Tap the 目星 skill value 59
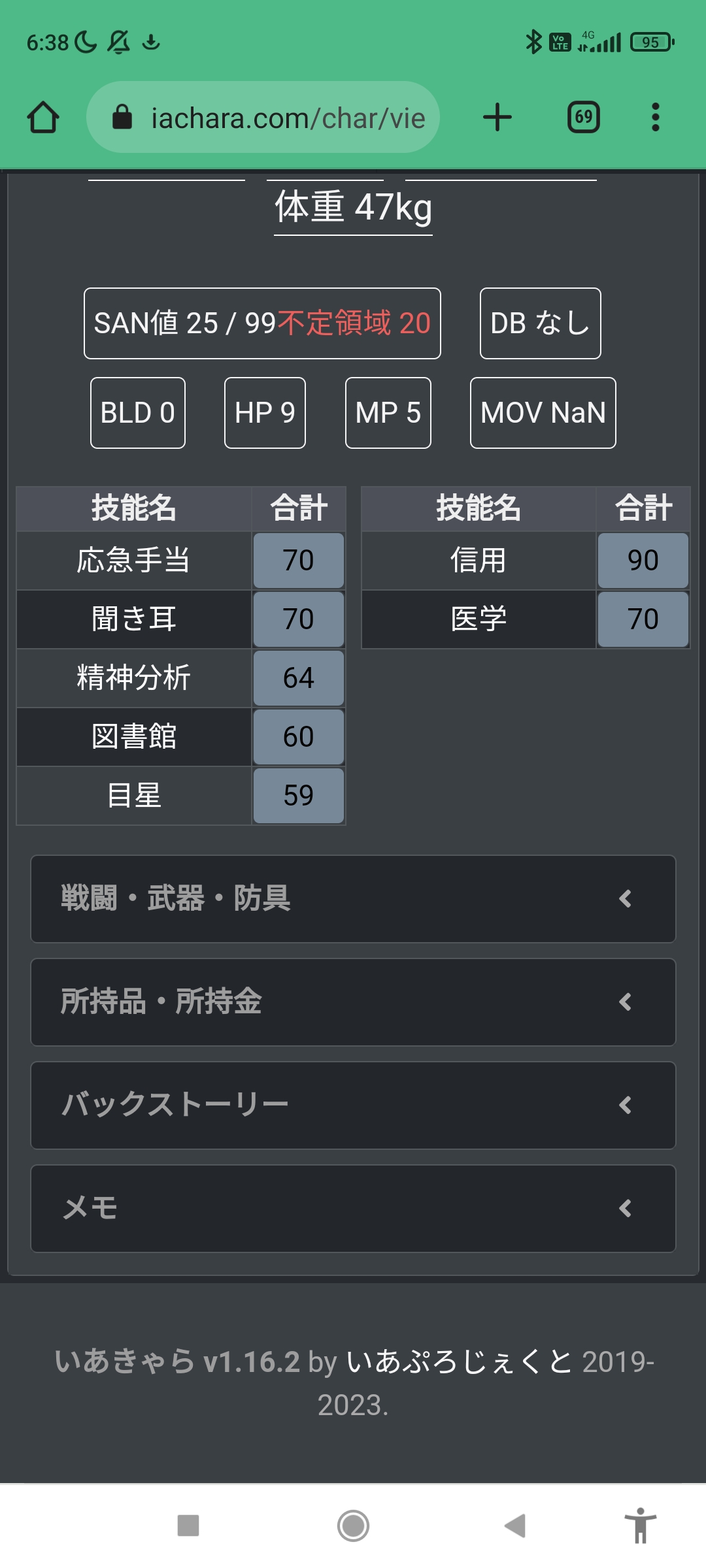The width and height of the screenshot is (706, 1568). coord(299,796)
